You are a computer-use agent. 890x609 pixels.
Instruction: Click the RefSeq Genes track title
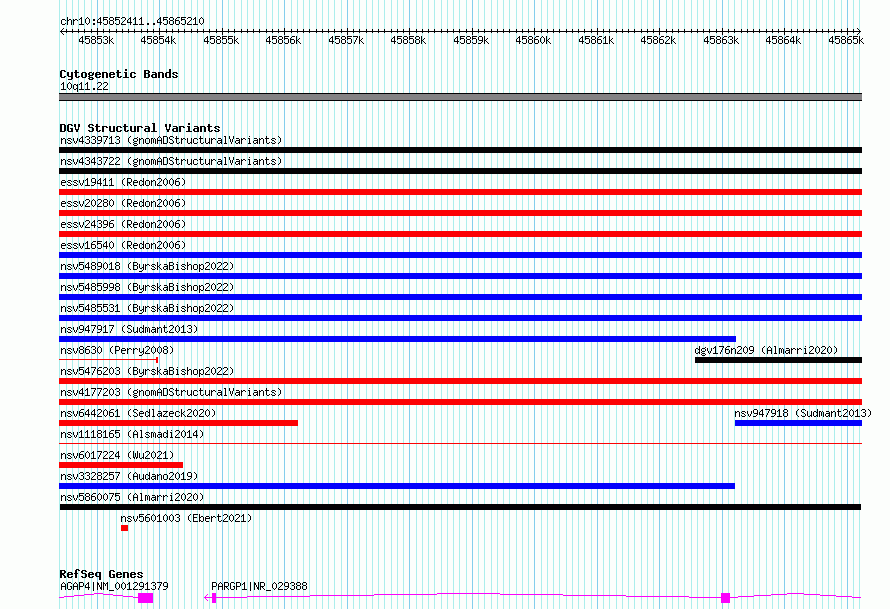pos(101,574)
